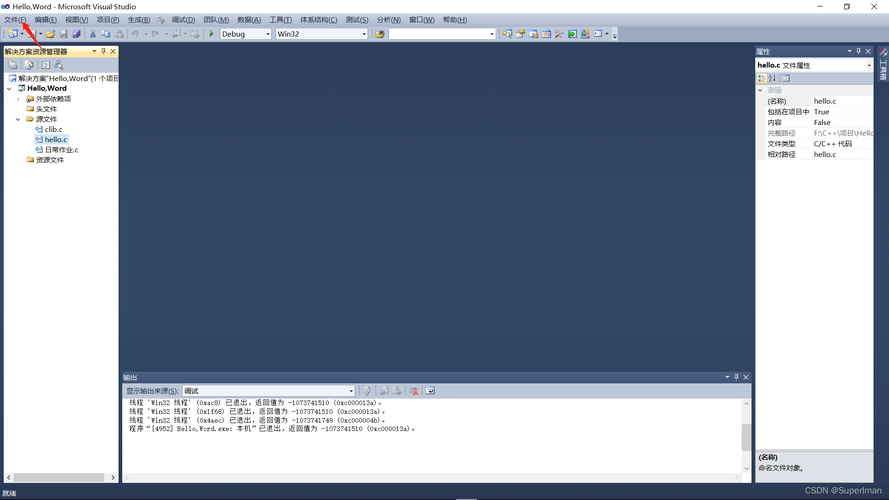This screenshot has width=889, height=500.
Task: Click the Paste toolbar icon
Action: point(119,34)
